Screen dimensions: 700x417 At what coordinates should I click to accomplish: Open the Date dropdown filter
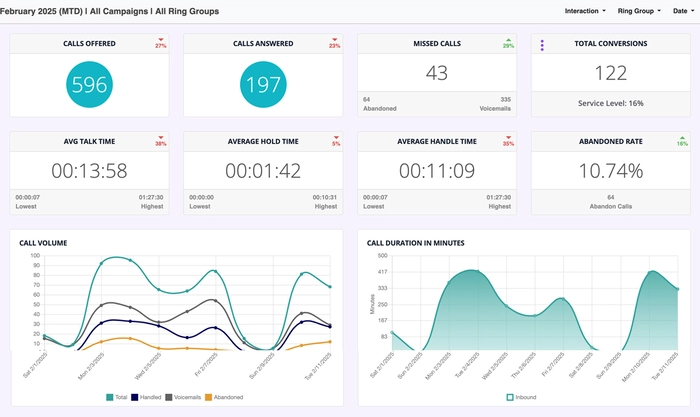click(683, 11)
